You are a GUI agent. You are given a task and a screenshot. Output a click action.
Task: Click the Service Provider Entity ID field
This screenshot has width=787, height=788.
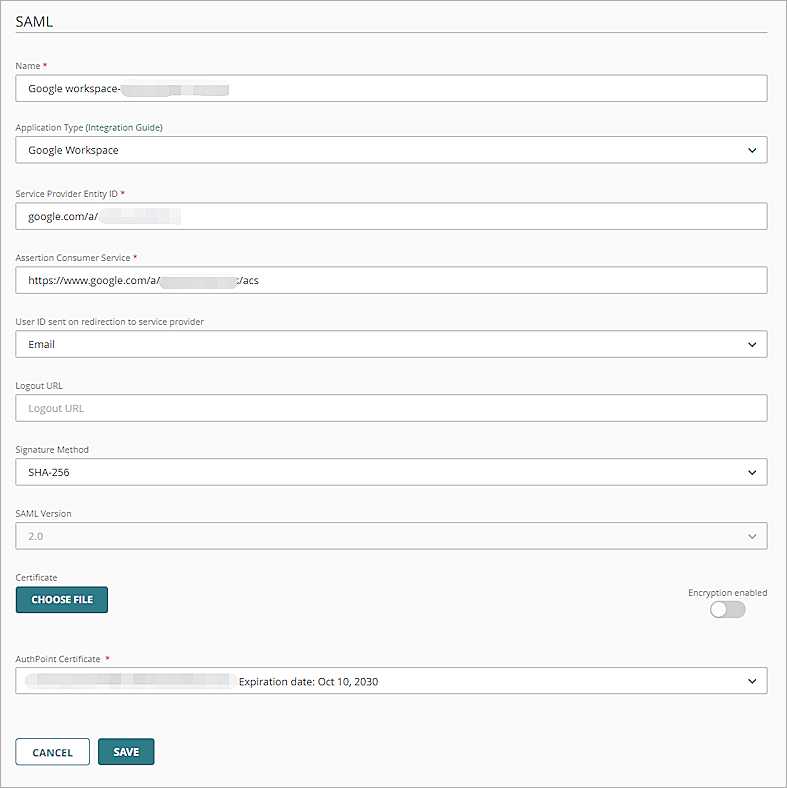(x=391, y=216)
